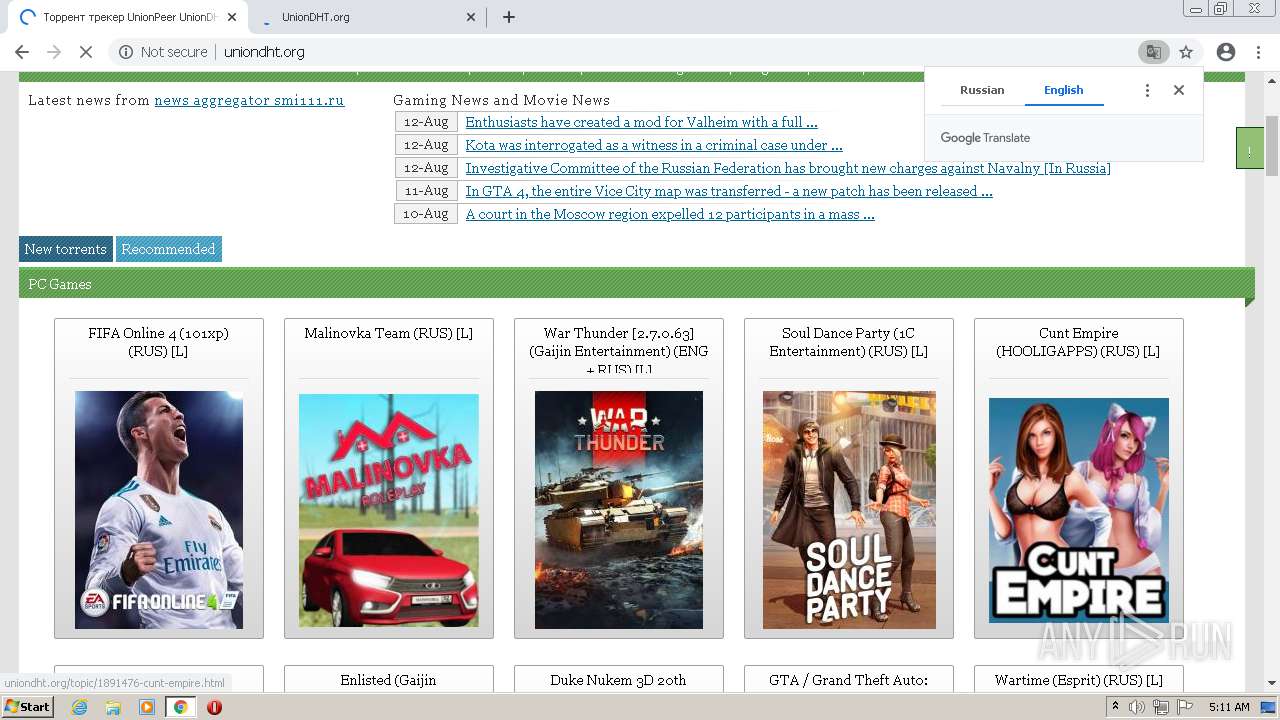Click the Google Translate icon in address bar

1153,52
